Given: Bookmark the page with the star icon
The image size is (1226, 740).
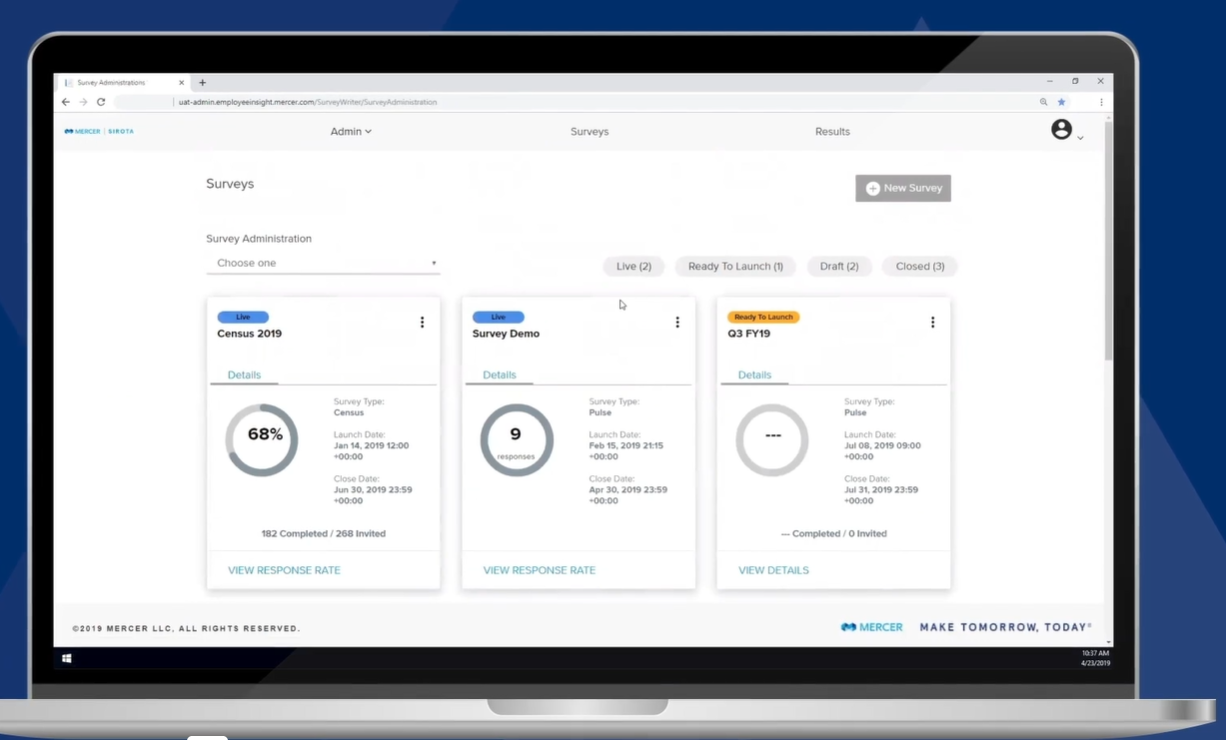Looking at the screenshot, I should click(x=1061, y=101).
